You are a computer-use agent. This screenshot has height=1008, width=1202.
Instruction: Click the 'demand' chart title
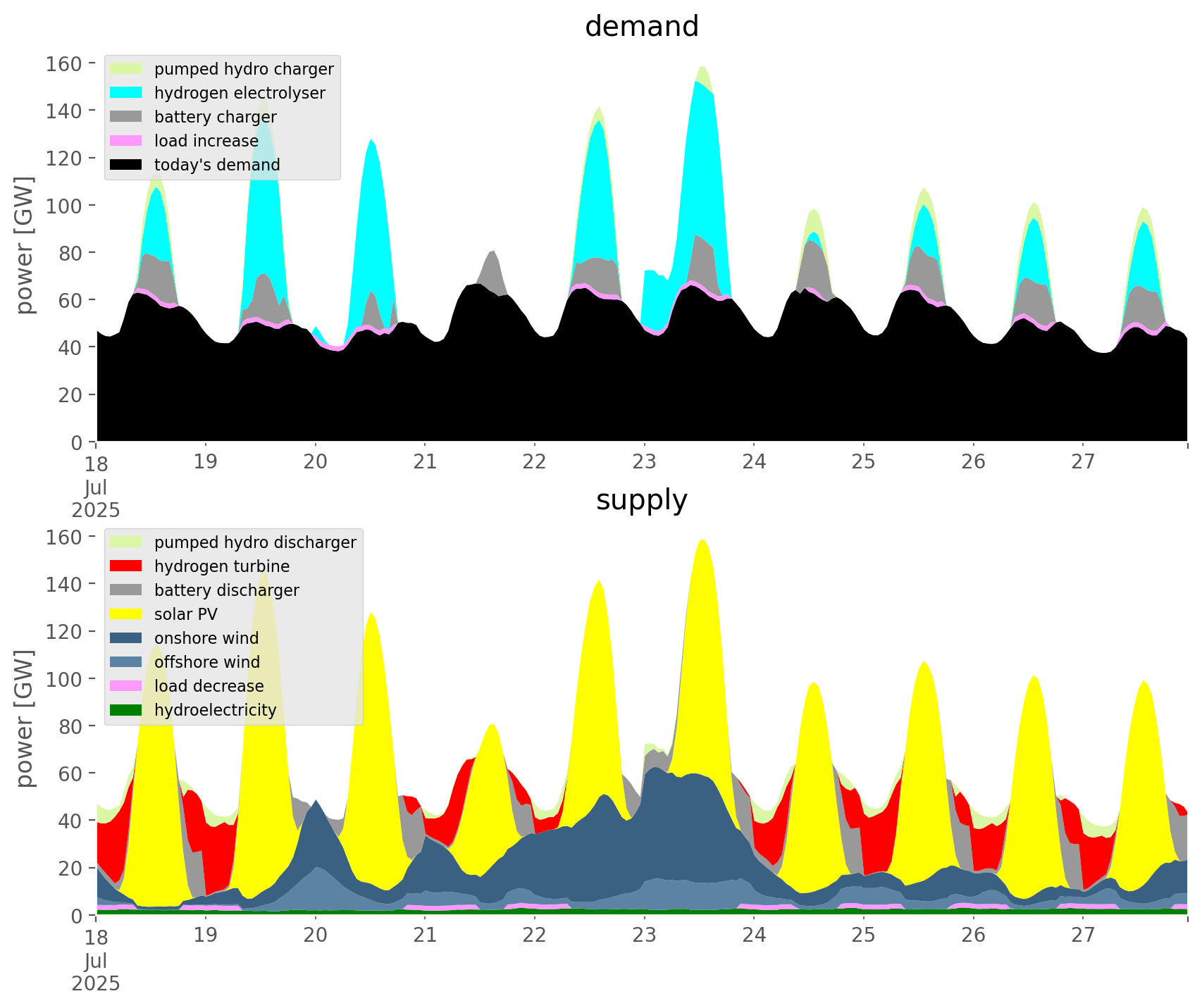click(x=642, y=27)
